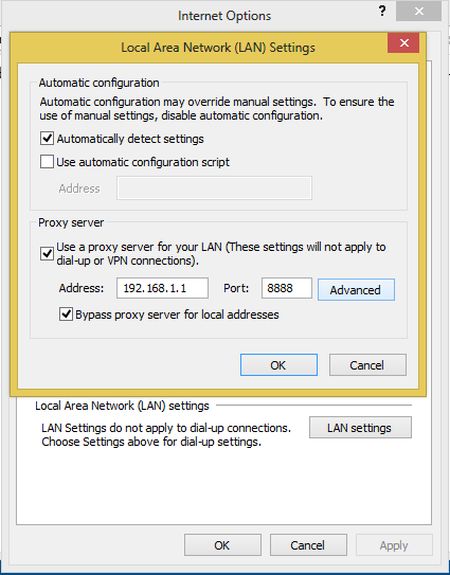This screenshot has width=450, height=575.
Task: Click Cancel in Internet Options window
Action: click(x=308, y=545)
